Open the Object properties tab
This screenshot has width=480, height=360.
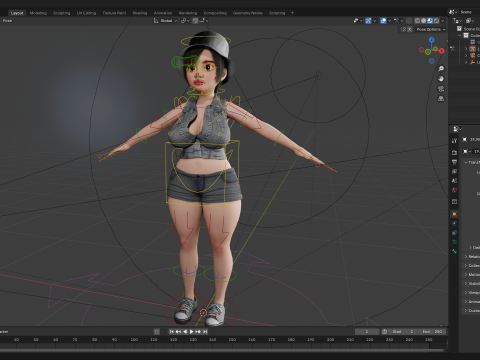(454, 214)
